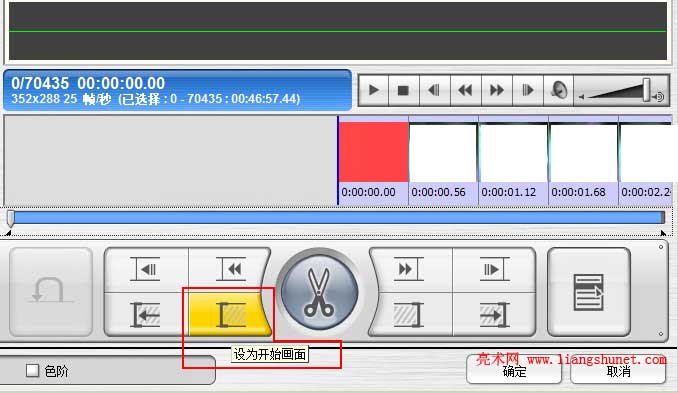Step back one frame in trim controls
Image resolution: width=678 pixels, height=393 pixels.
(146, 270)
